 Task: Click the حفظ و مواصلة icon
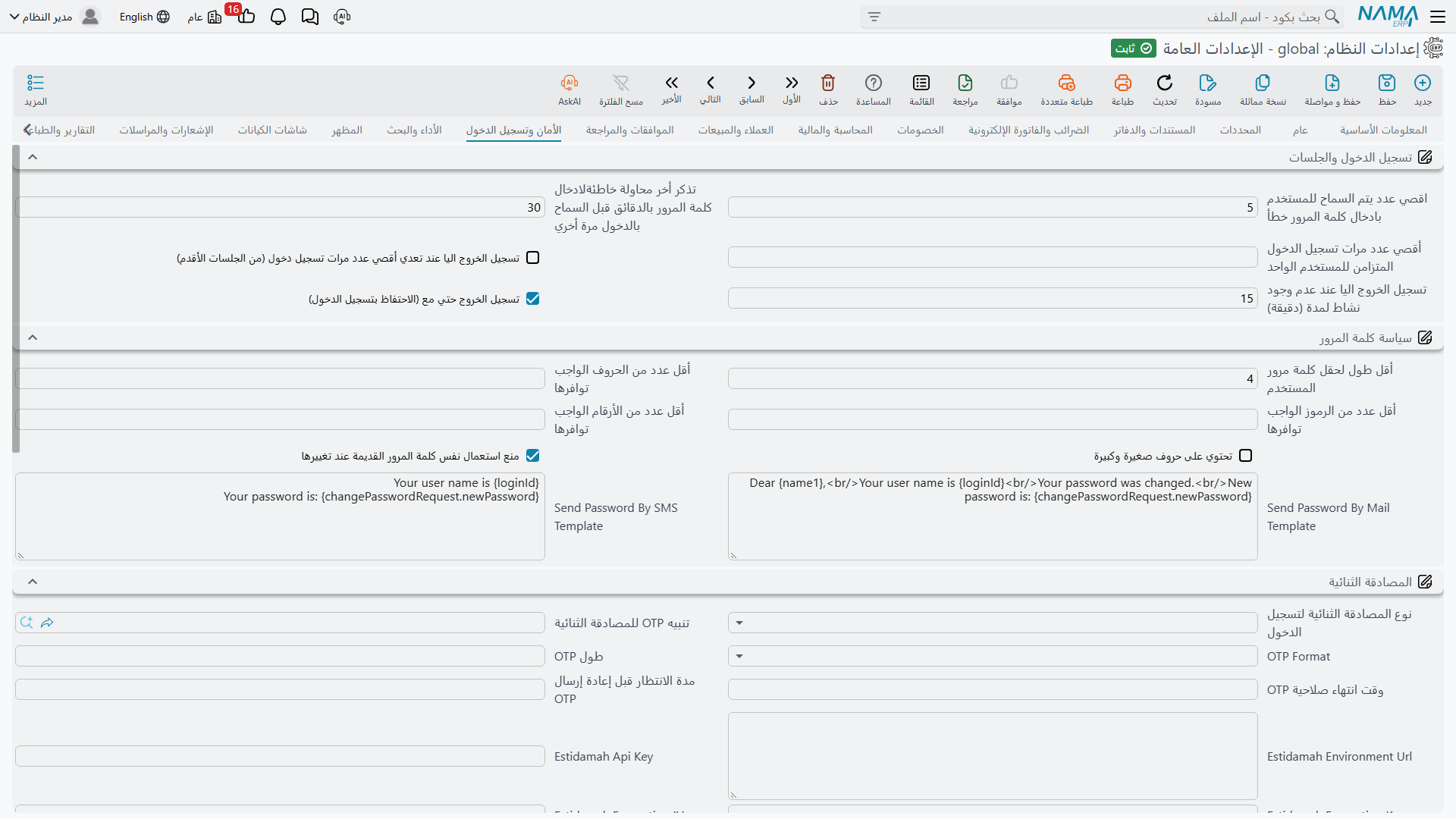[x=1332, y=83]
